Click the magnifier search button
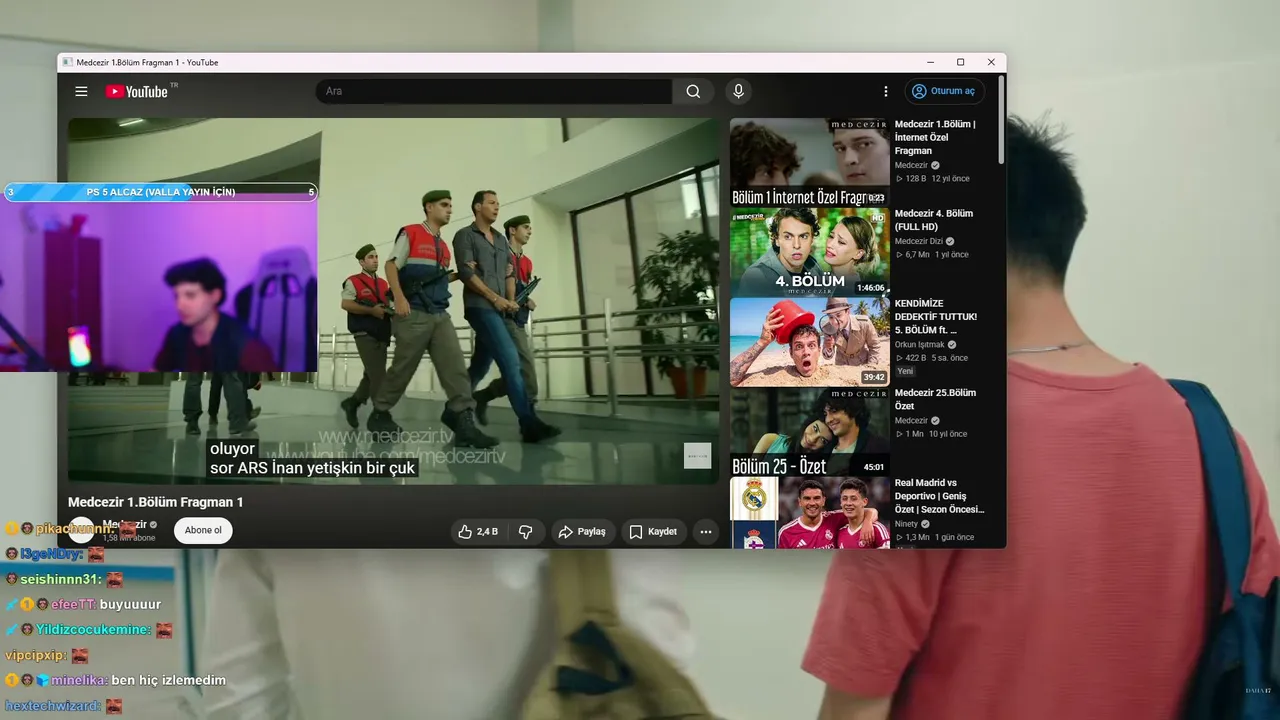Image resolution: width=1280 pixels, height=720 pixels. [693, 91]
